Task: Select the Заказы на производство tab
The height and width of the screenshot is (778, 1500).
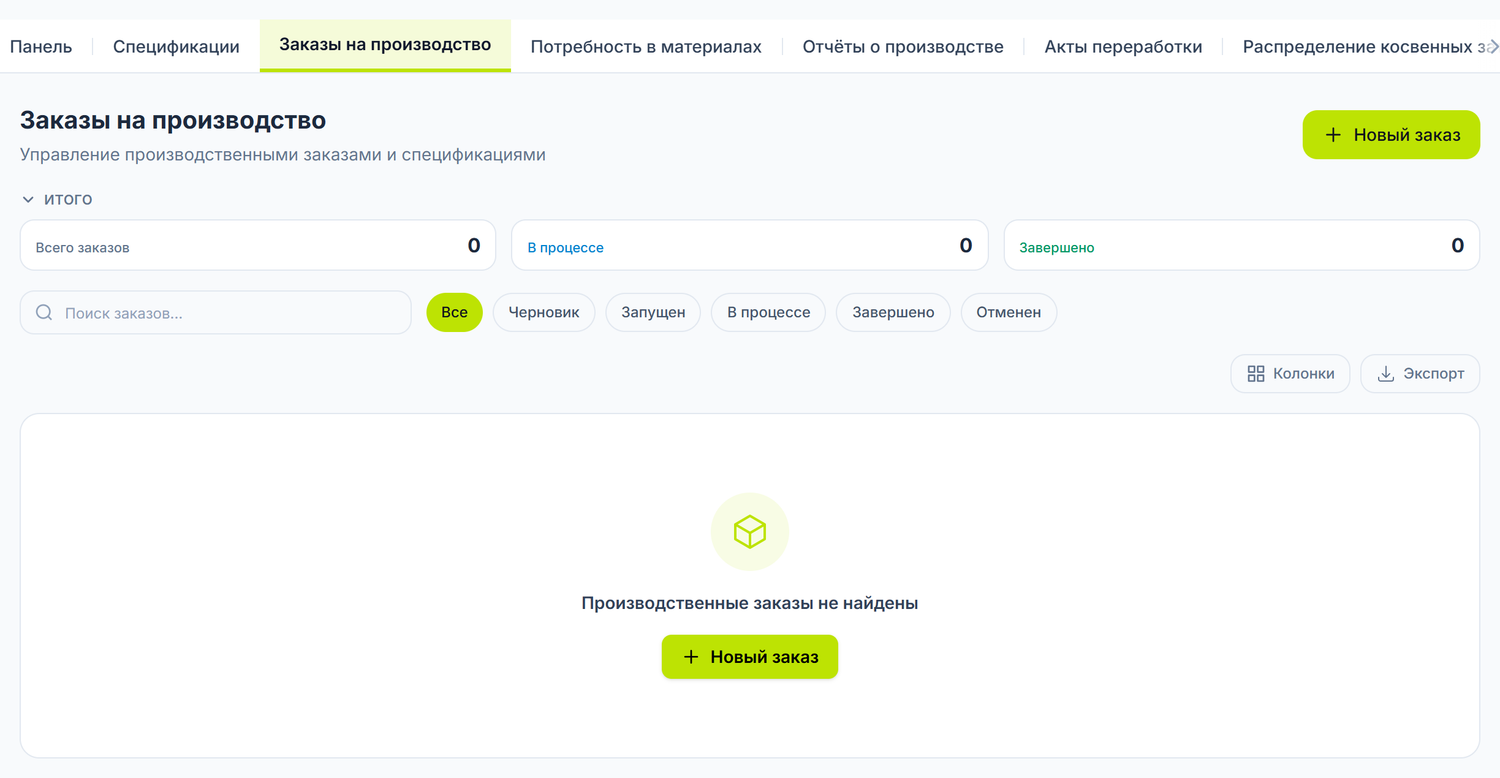Action: 385,45
